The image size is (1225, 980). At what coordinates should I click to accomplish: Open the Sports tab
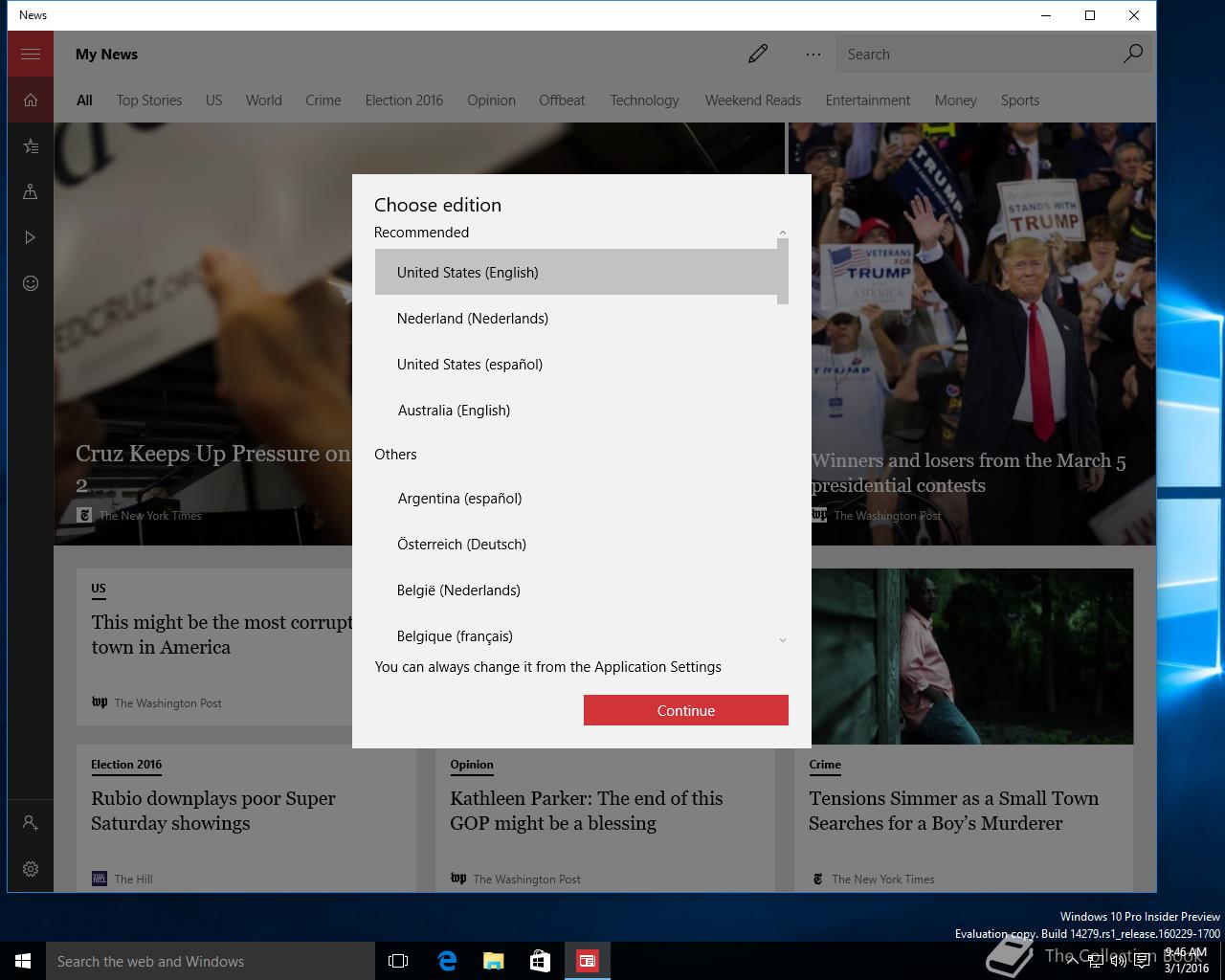(x=1020, y=100)
